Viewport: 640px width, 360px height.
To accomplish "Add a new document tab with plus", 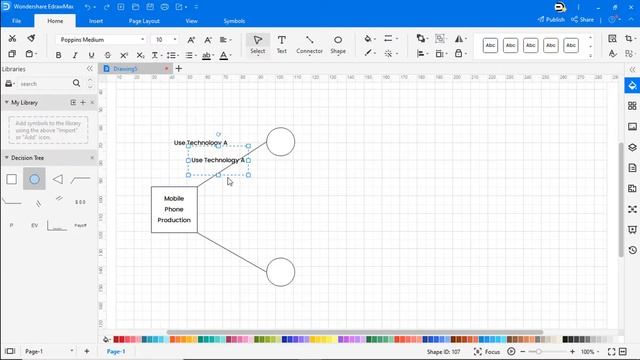I will click(179, 69).
